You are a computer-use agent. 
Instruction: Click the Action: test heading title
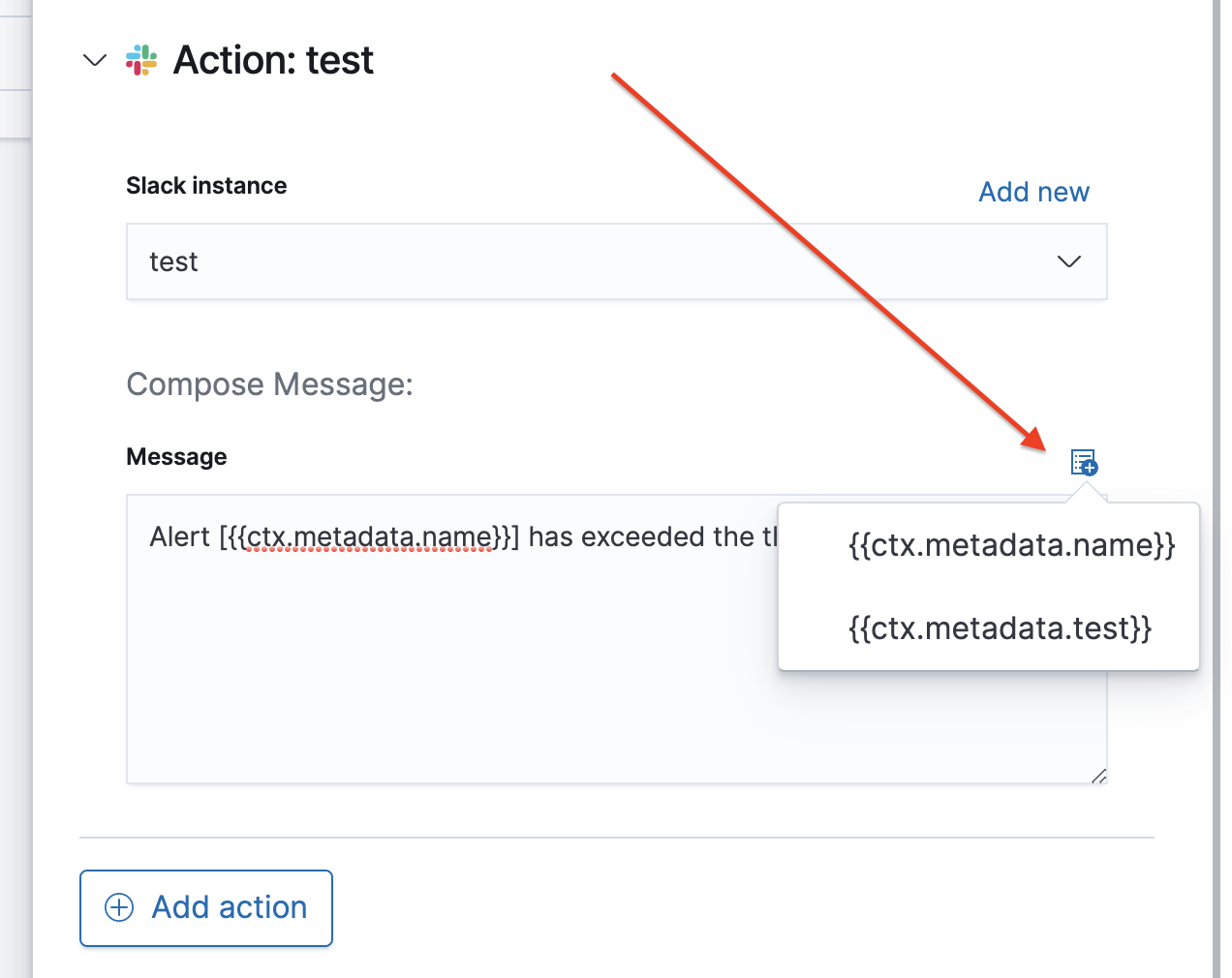tap(273, 60)
